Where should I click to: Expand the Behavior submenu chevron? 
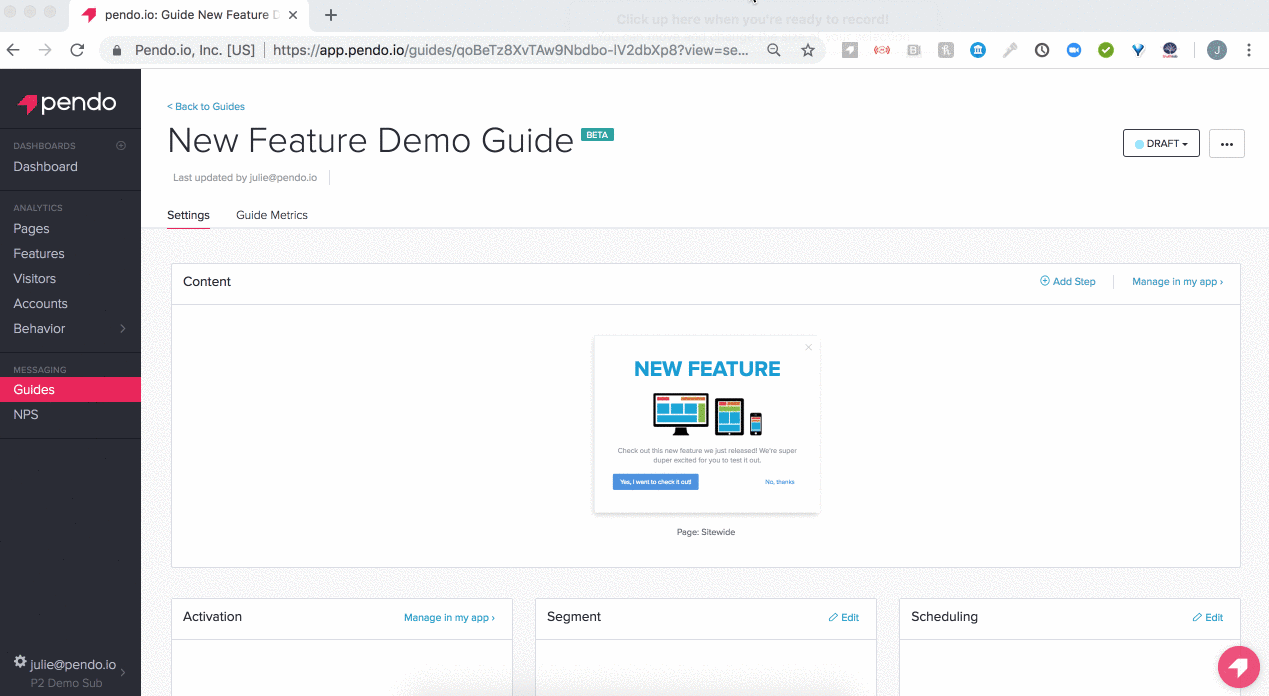click(x=123, y=329)
